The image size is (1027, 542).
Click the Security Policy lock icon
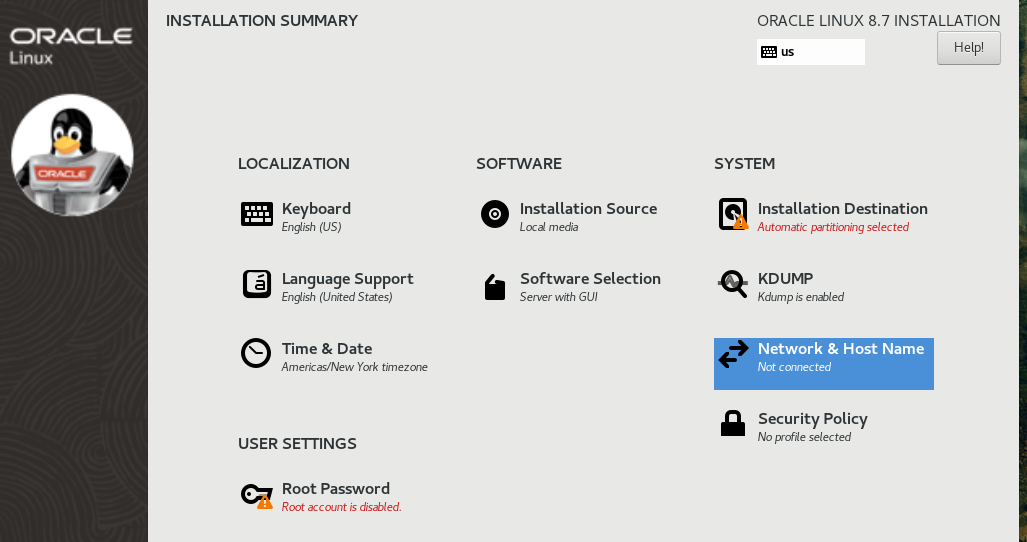tap(733, 424)
